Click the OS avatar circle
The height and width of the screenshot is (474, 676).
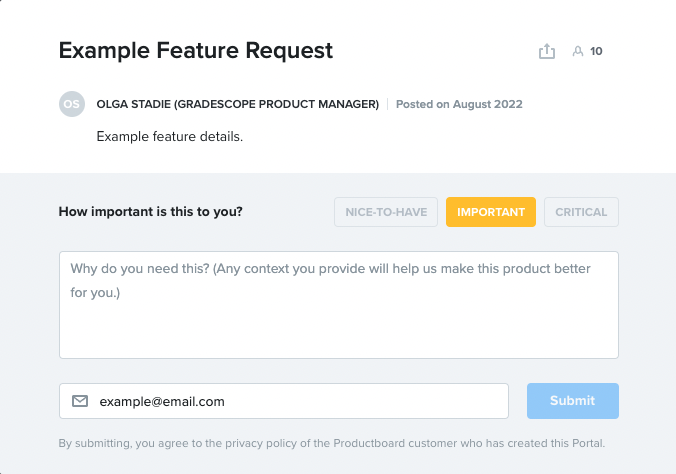pyautogui.click(x=72, y=104)
